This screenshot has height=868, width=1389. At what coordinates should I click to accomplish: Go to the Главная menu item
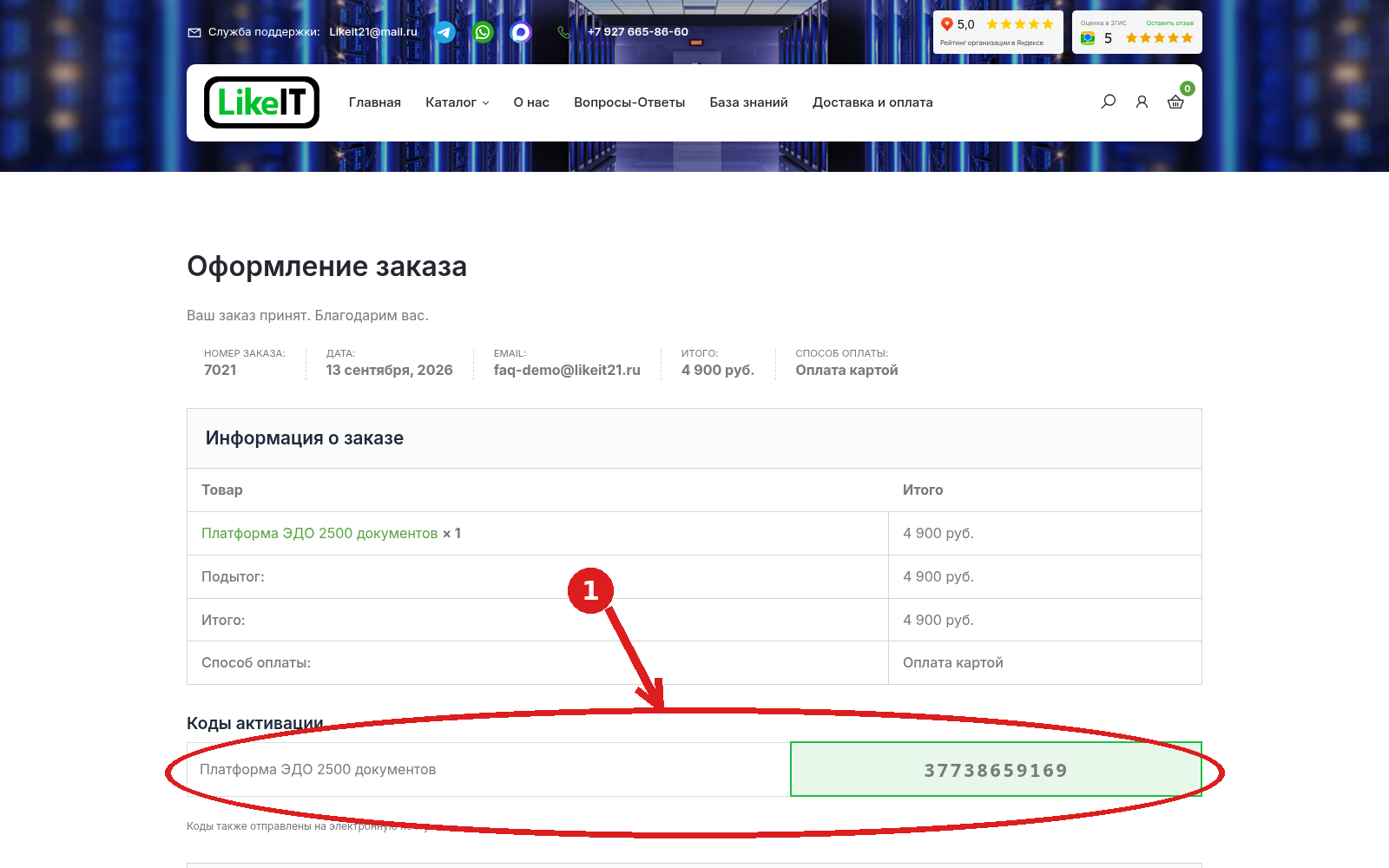click(x=375, y=102)
